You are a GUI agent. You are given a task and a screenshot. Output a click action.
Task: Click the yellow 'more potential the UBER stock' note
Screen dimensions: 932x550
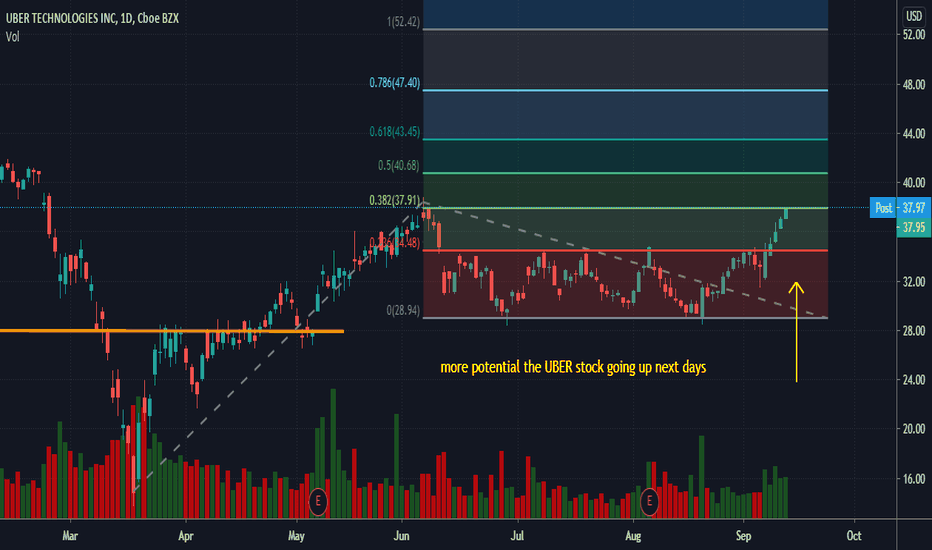(573, 367)
